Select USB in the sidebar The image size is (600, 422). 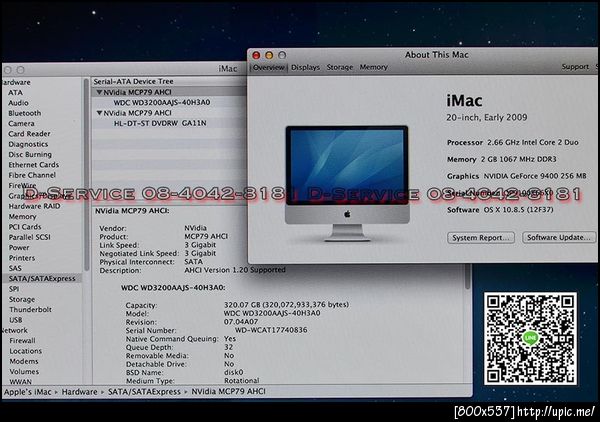point(16,320)
